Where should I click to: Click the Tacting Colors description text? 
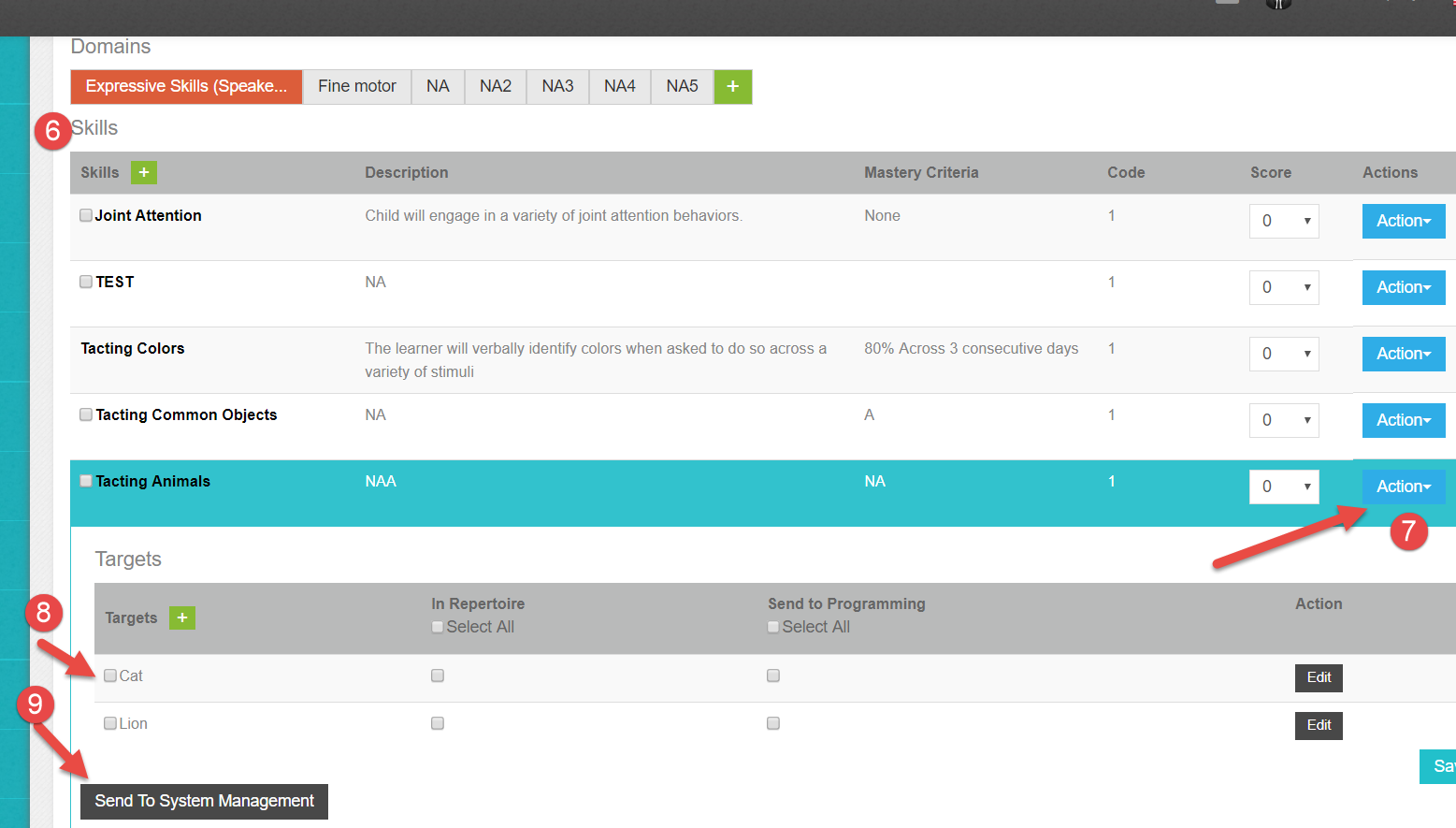coord(596,360)
